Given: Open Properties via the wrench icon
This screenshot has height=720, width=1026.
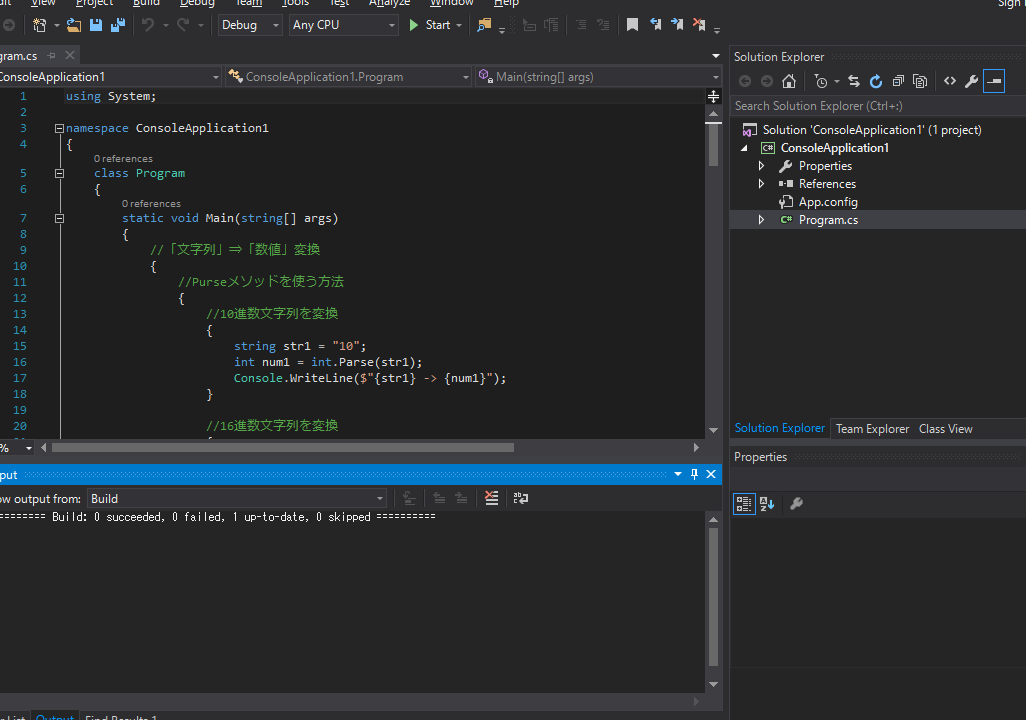Looking at the screenshot, I should tap(971, 81).
